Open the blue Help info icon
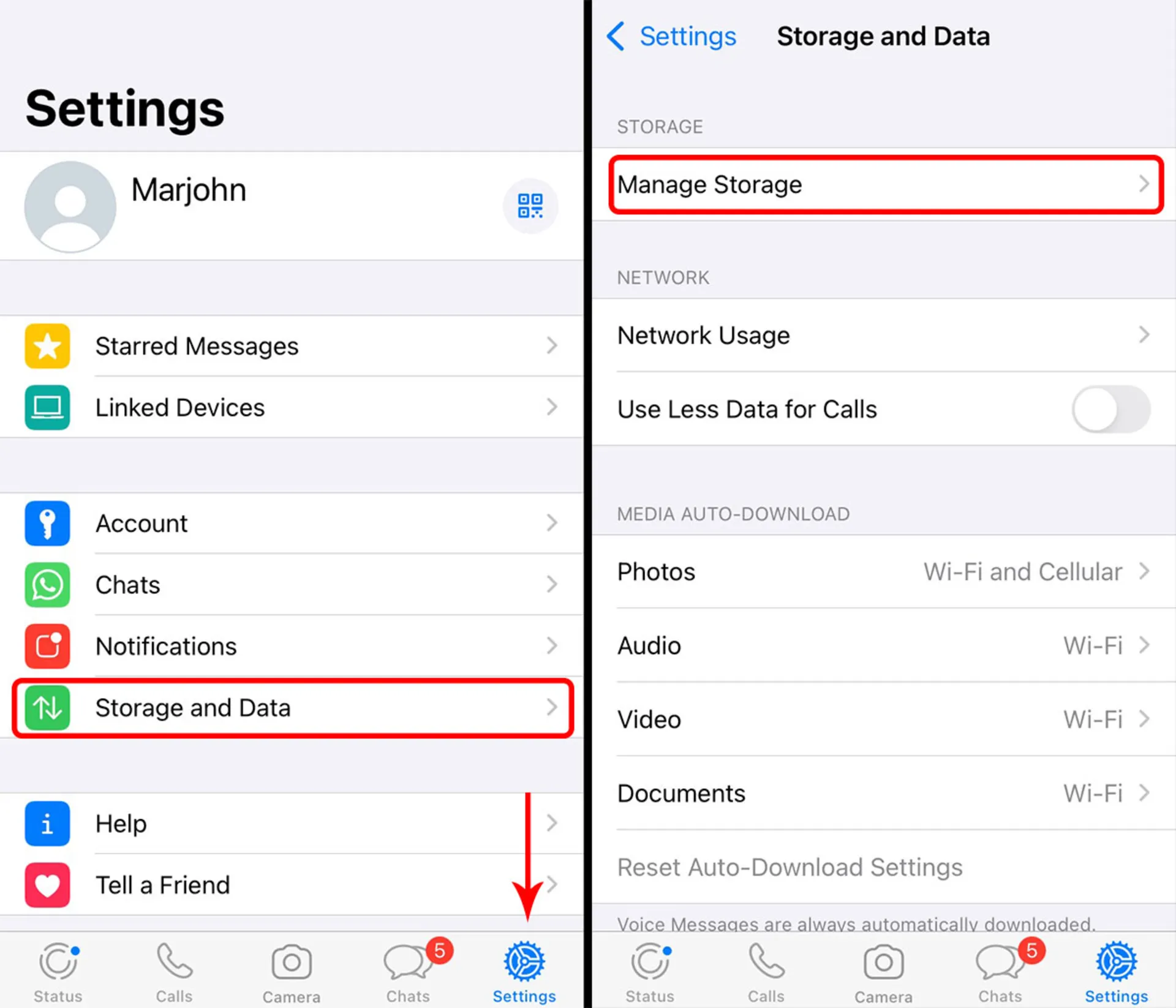This screenshot has width=1176, height=1008. pyautogui.click(x=47, y=824)
